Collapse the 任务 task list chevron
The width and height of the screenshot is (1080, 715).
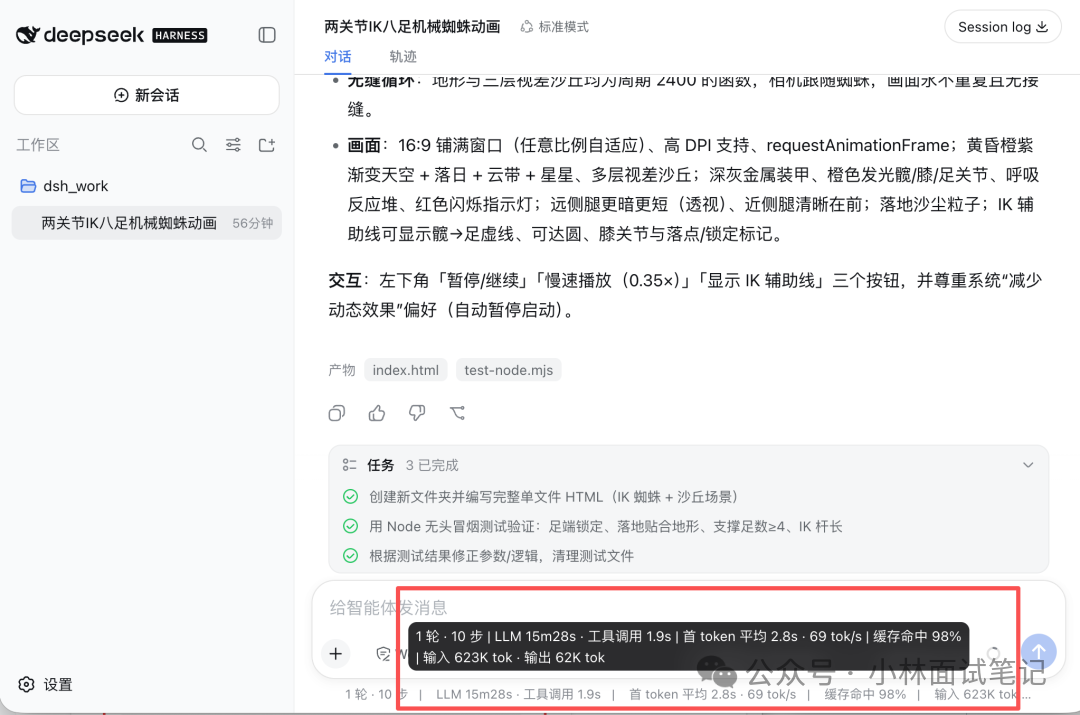click(x=1028, y=465)
